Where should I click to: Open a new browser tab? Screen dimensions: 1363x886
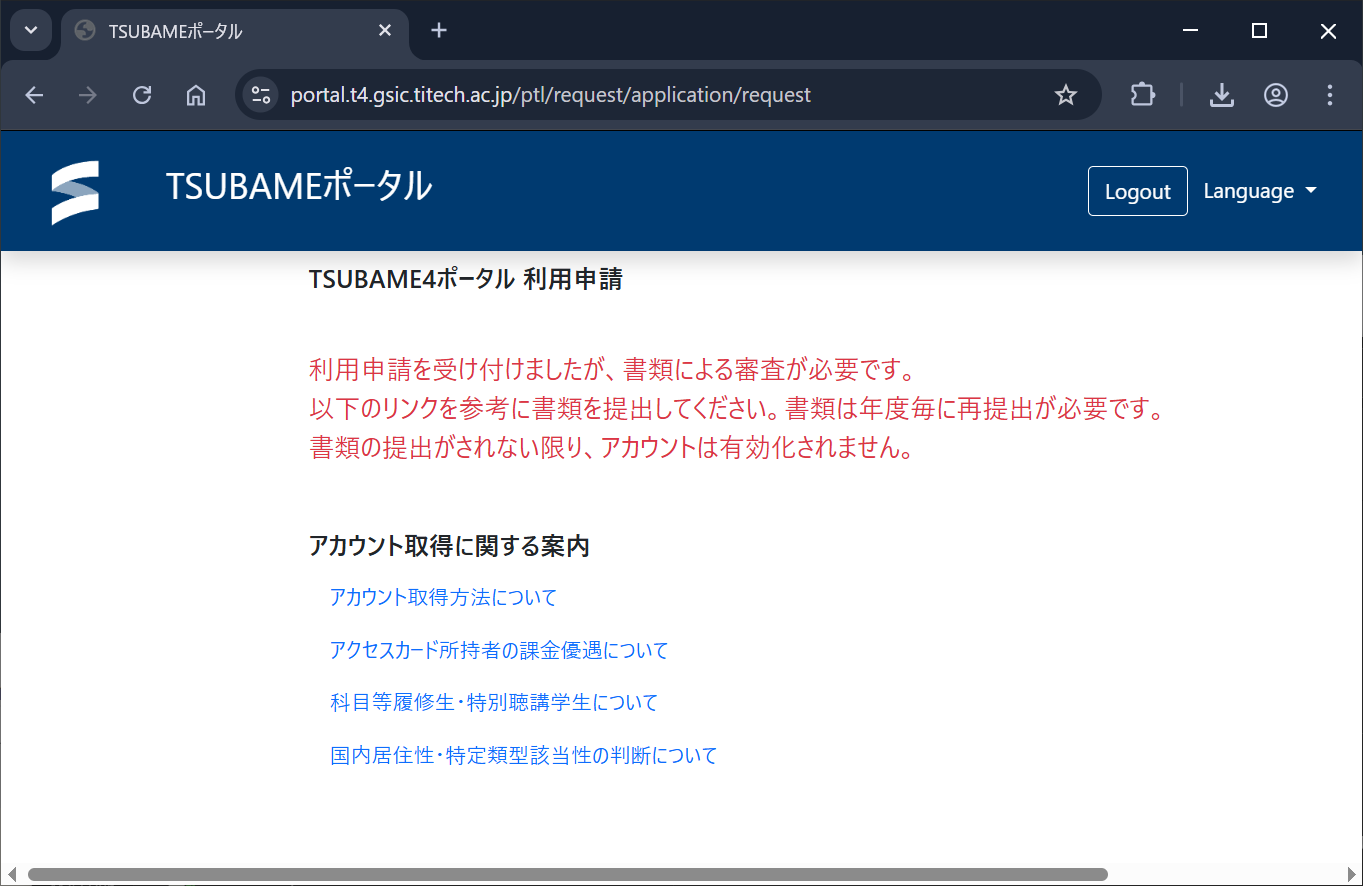[x=438, y=30]
